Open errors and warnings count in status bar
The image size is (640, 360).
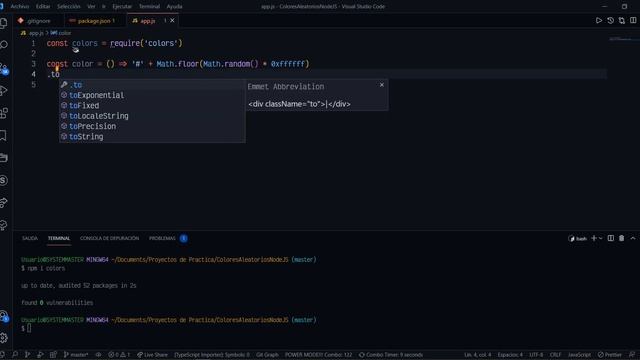click(119, 355)
